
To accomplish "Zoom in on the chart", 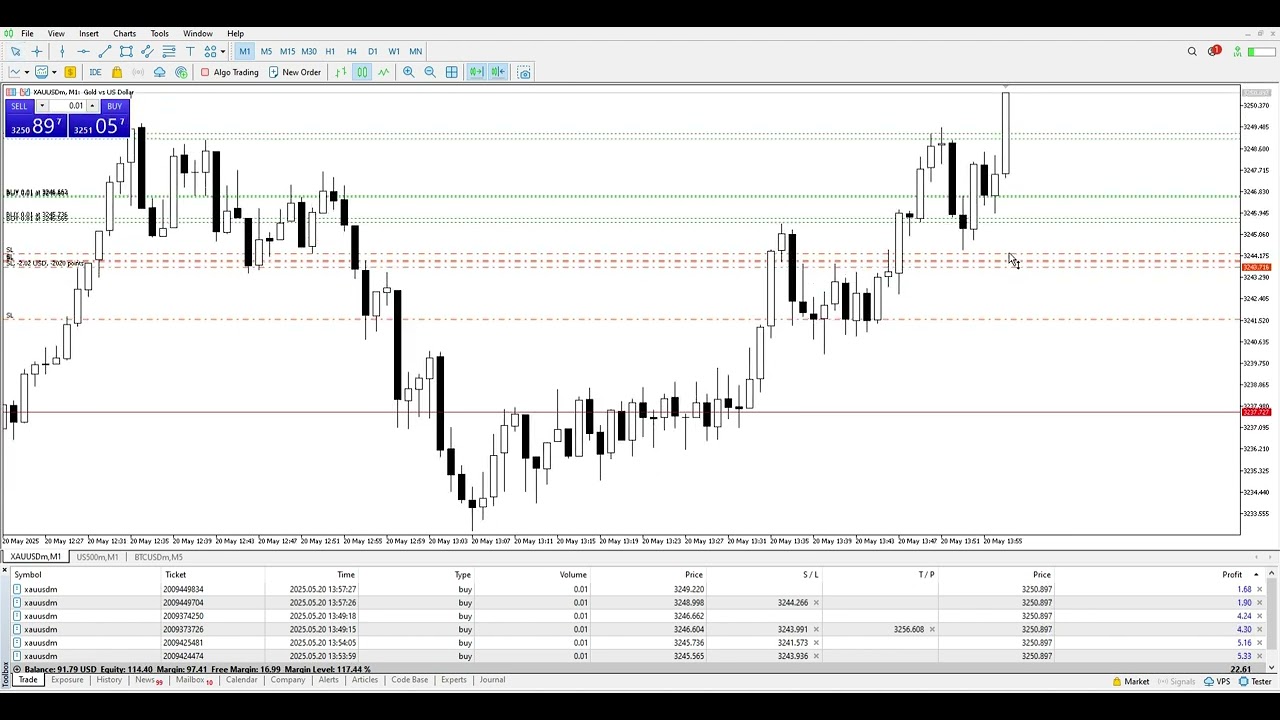I will (x=408, y=72).
